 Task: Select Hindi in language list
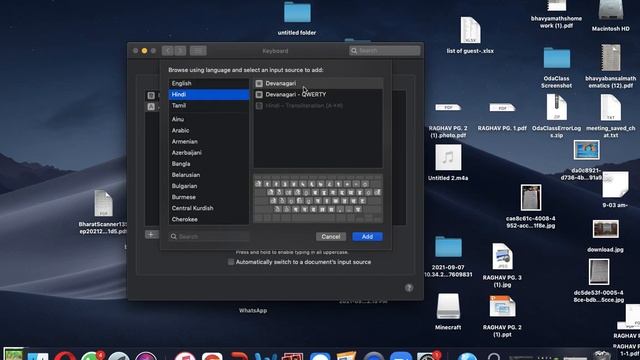(x=209, y=94)
